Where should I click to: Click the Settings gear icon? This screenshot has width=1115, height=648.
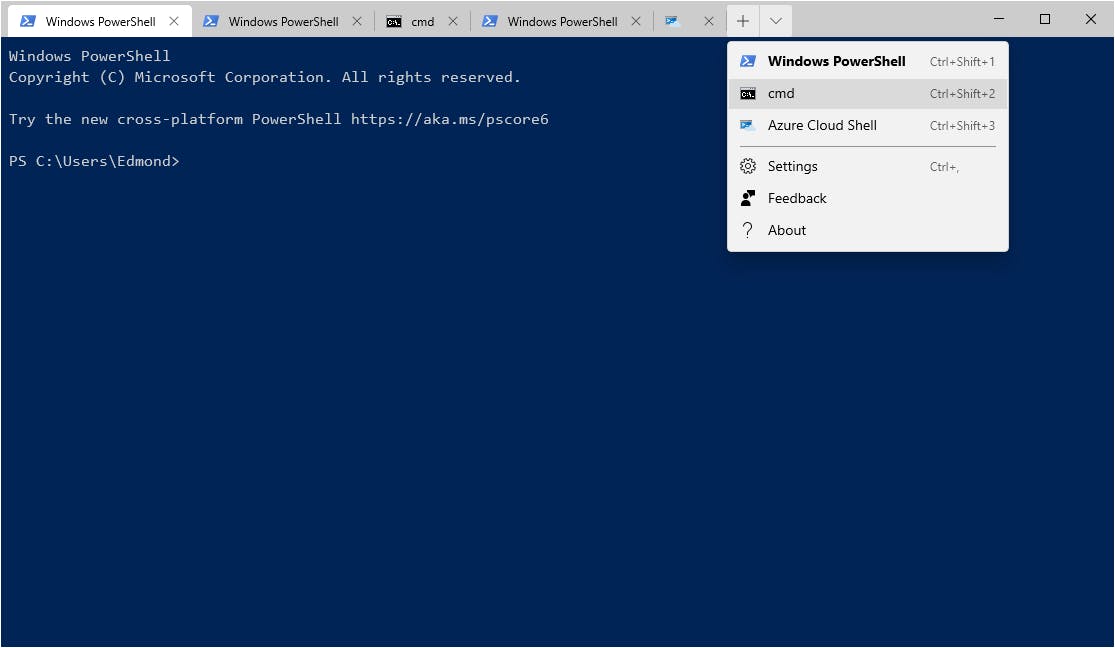(747, 166)
